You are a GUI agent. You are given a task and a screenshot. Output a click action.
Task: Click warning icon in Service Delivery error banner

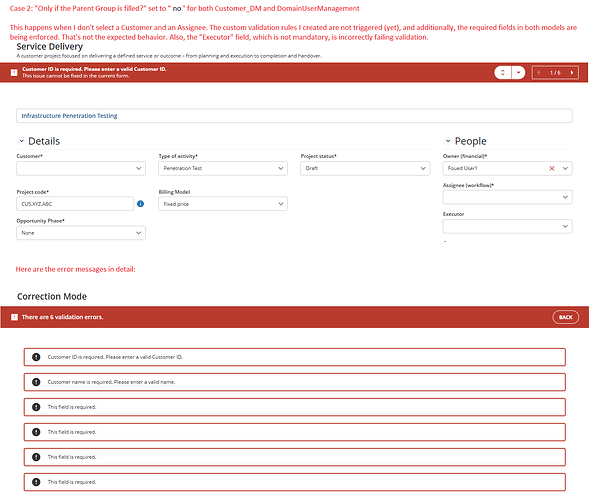(x=14, y=73)
